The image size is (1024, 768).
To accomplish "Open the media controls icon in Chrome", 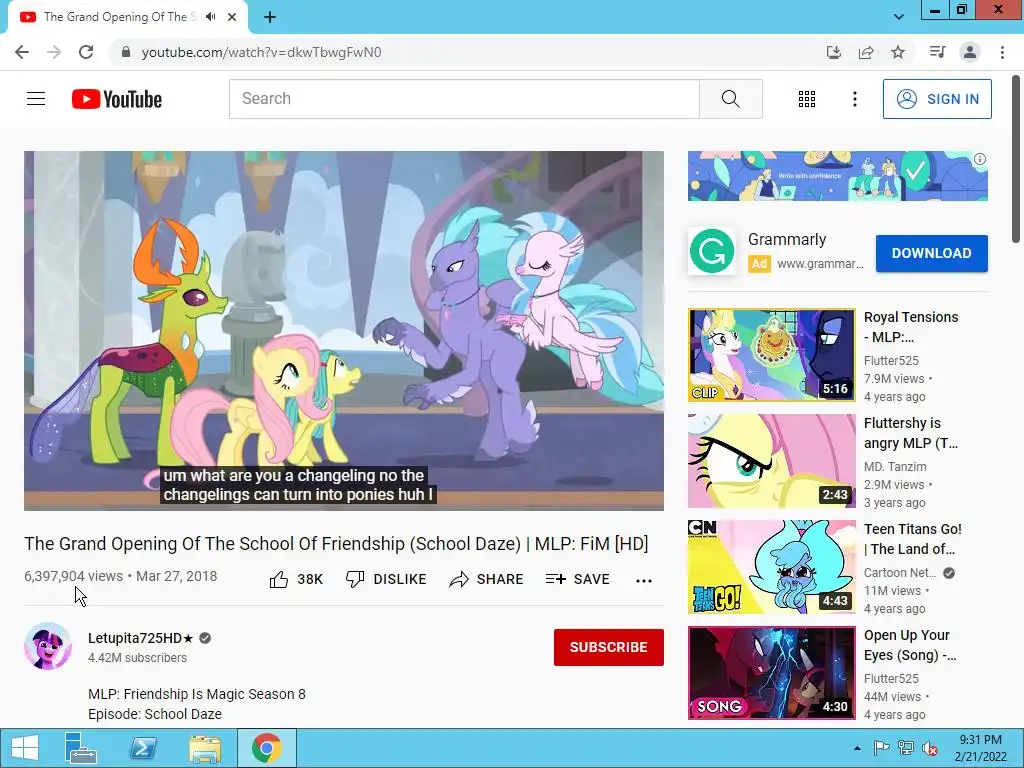I will coord(937,52).
